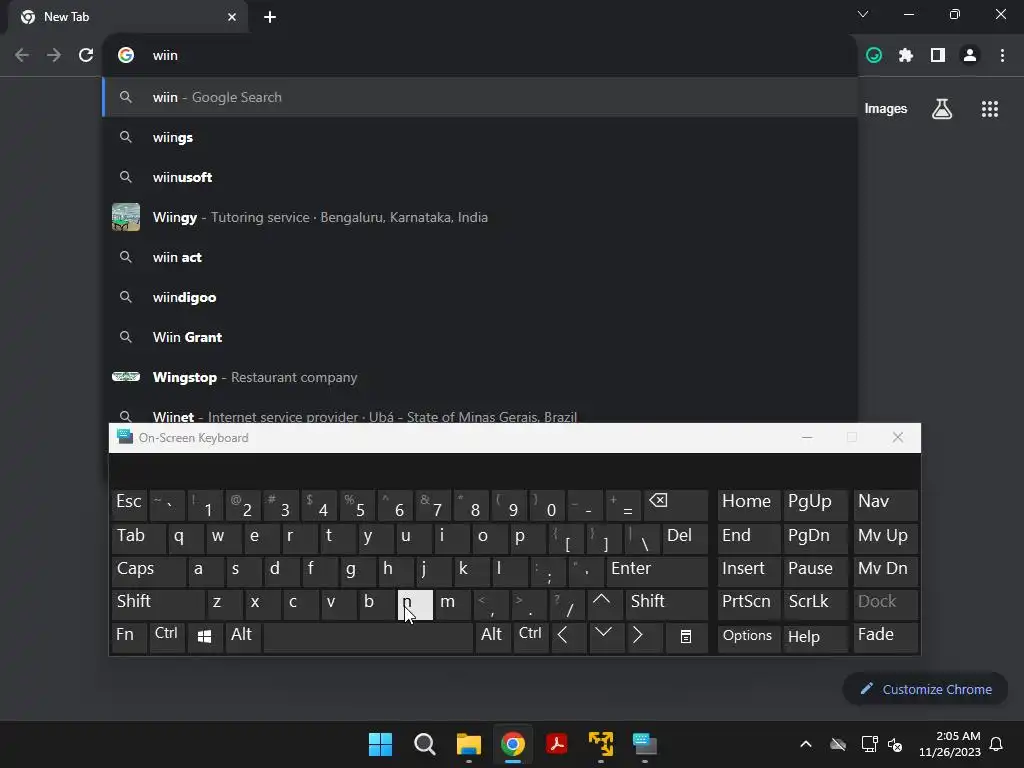Open the Search Labs flask icon
Viewport: 1024px width, 768px height.
[x=942, y=109]
